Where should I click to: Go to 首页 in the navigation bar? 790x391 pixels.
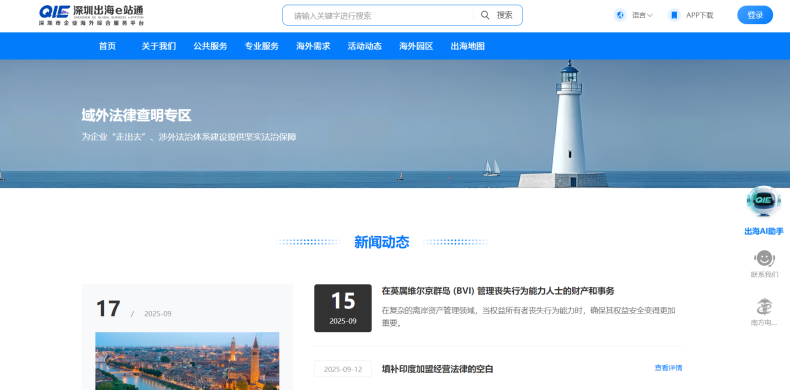point(107,46)
